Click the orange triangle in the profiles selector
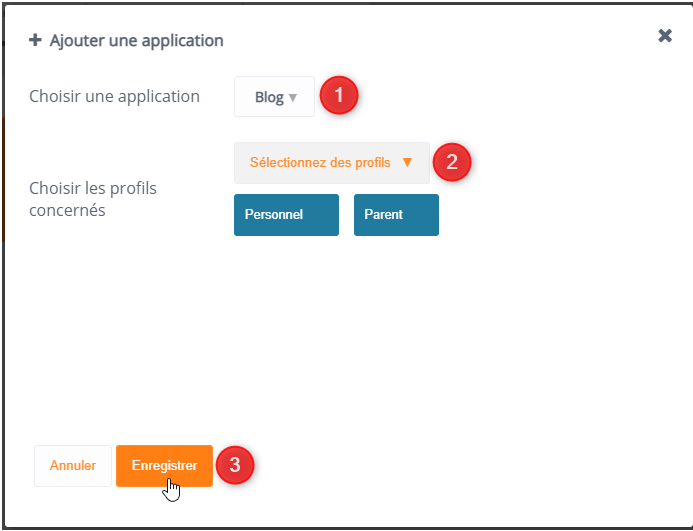 (x=407, y=162)
